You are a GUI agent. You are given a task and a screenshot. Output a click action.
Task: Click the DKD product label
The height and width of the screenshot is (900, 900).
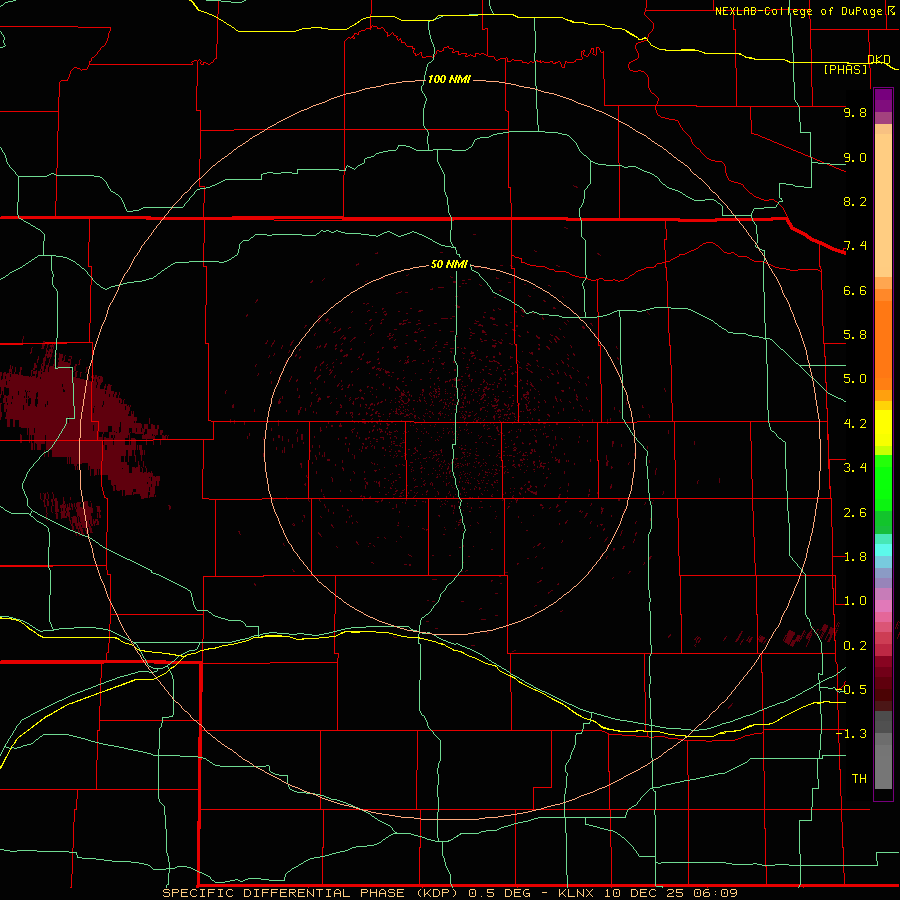coord(879,59)
